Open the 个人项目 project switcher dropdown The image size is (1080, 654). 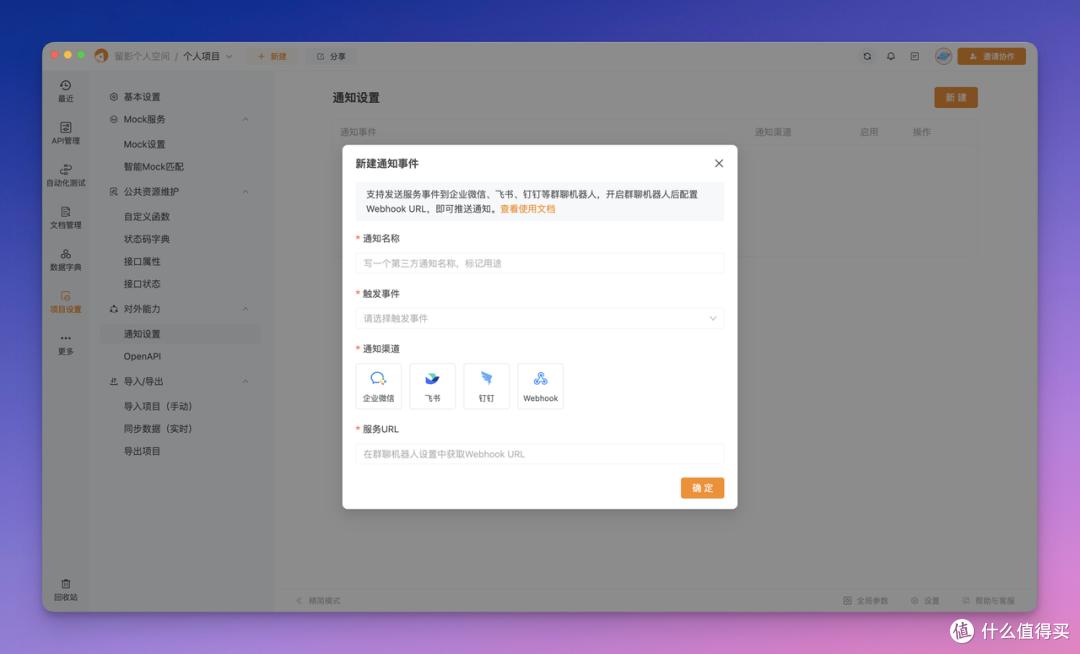pos(207,56)
